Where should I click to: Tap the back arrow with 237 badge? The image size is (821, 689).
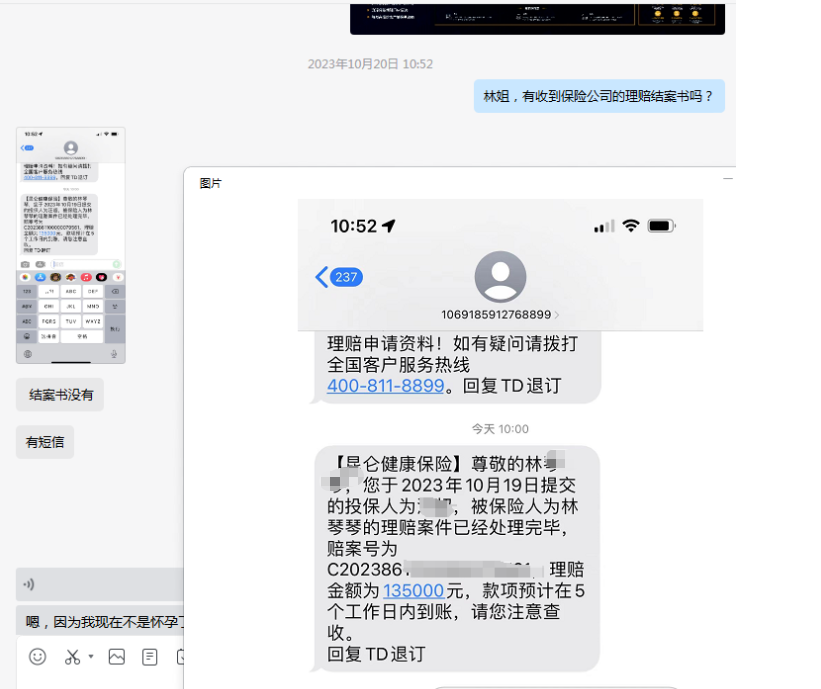click(x=339, y=277)
